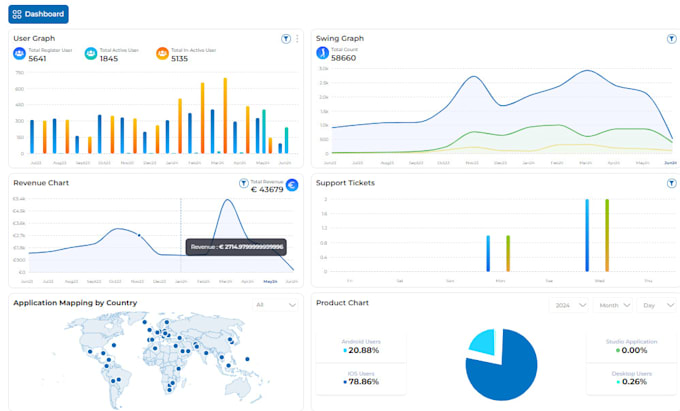This screenshot has height=411, width=680.
Task: Expand the Day dropdown in Product Chart
Action: tap(657, 305)
